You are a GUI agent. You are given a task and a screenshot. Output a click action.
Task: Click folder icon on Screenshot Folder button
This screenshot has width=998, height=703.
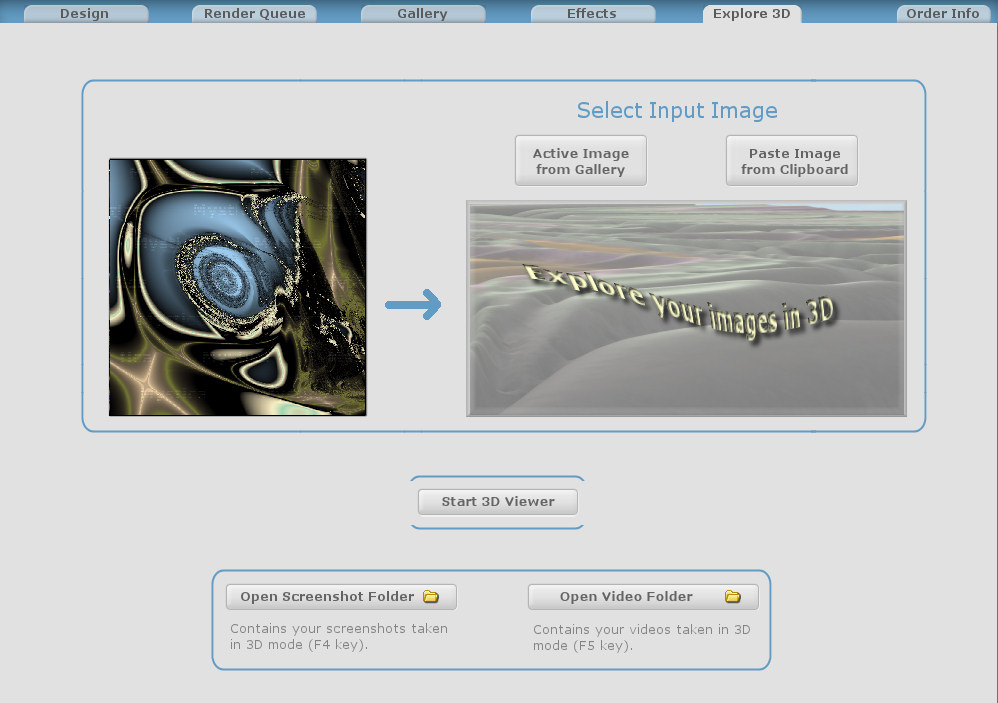(x=432, y=597)
